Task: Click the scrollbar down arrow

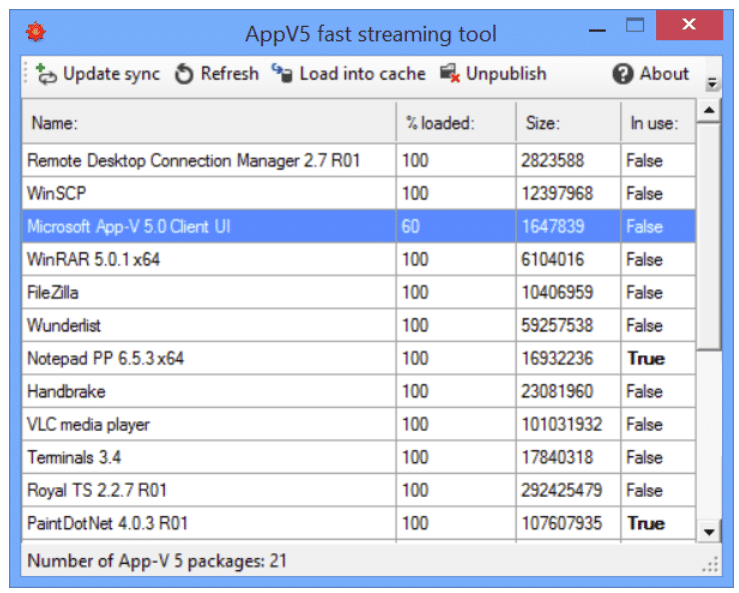Action: coord(708,533)
